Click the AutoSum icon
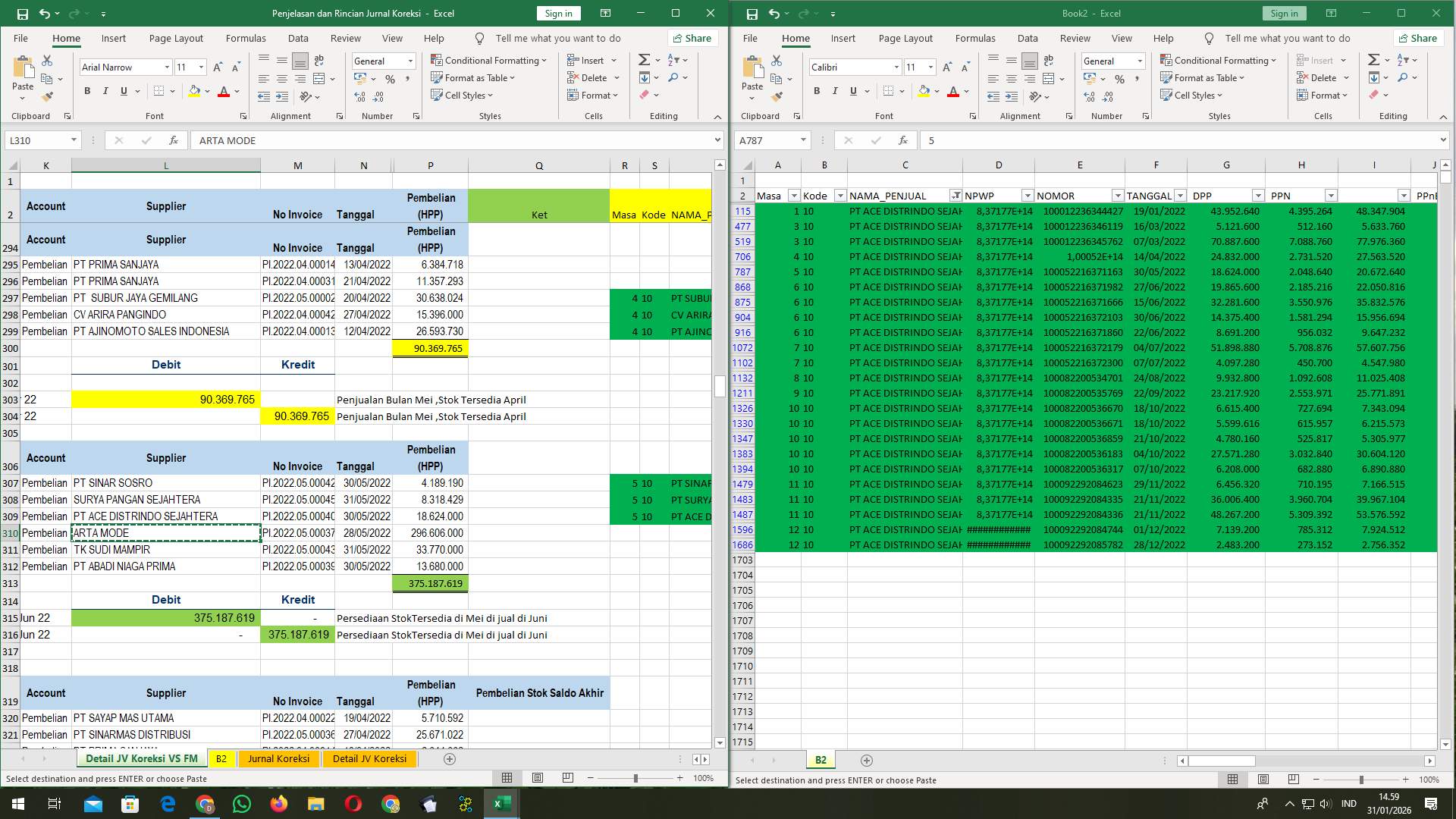1456x819 pixels. click(643, 58)
